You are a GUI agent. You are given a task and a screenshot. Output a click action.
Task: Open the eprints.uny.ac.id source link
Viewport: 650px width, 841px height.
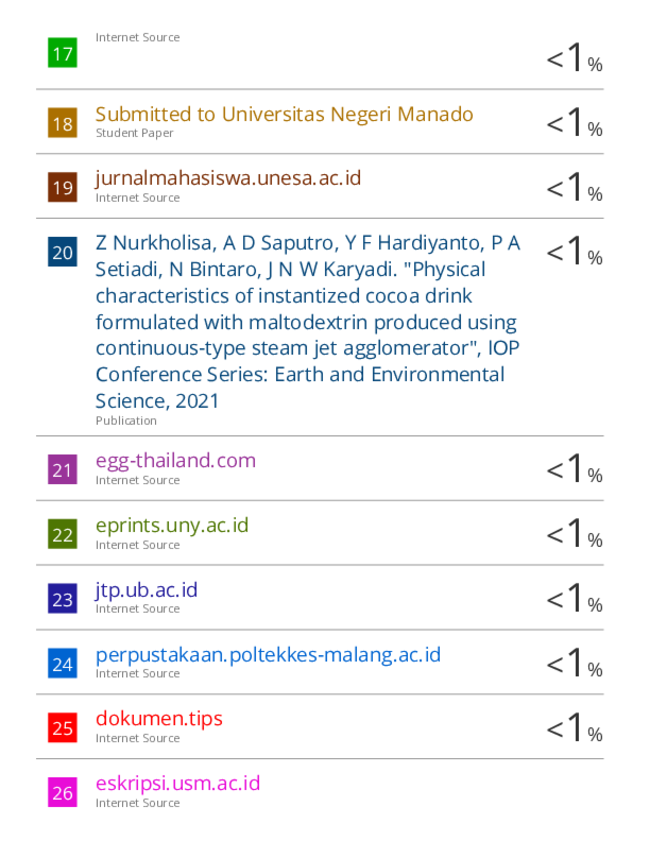(172, 526)
